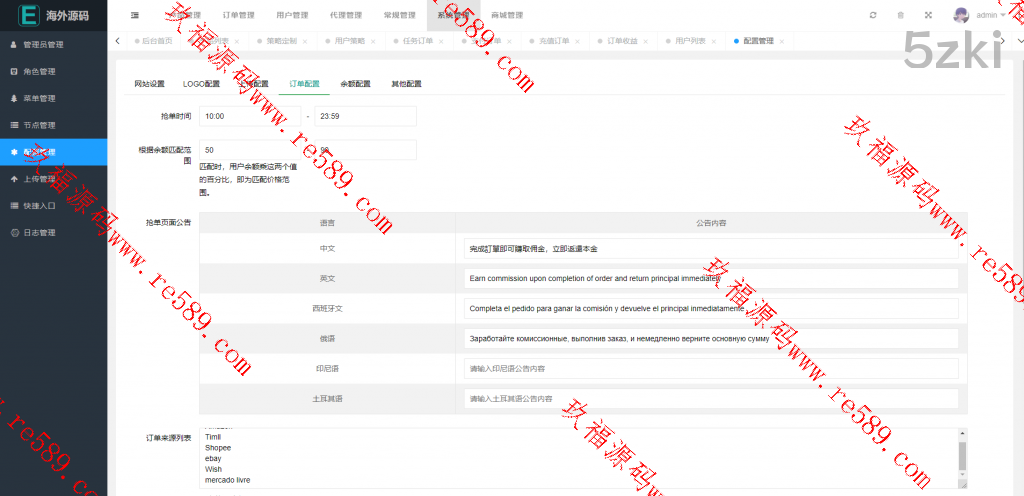Toggle fullscreen with the expand icon
Image resolution: width=1024 pixels, height=496 pixels.
[928, 15]
